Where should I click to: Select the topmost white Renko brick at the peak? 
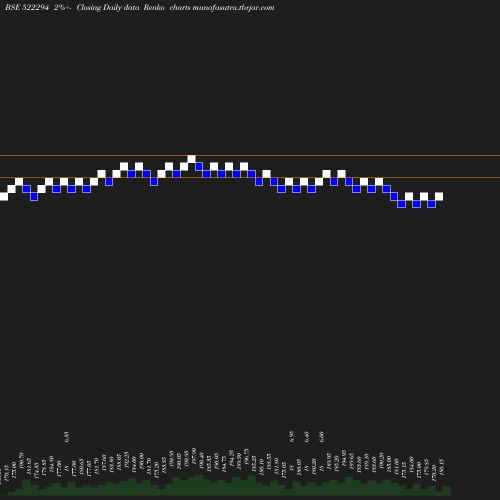coord(191,159)
